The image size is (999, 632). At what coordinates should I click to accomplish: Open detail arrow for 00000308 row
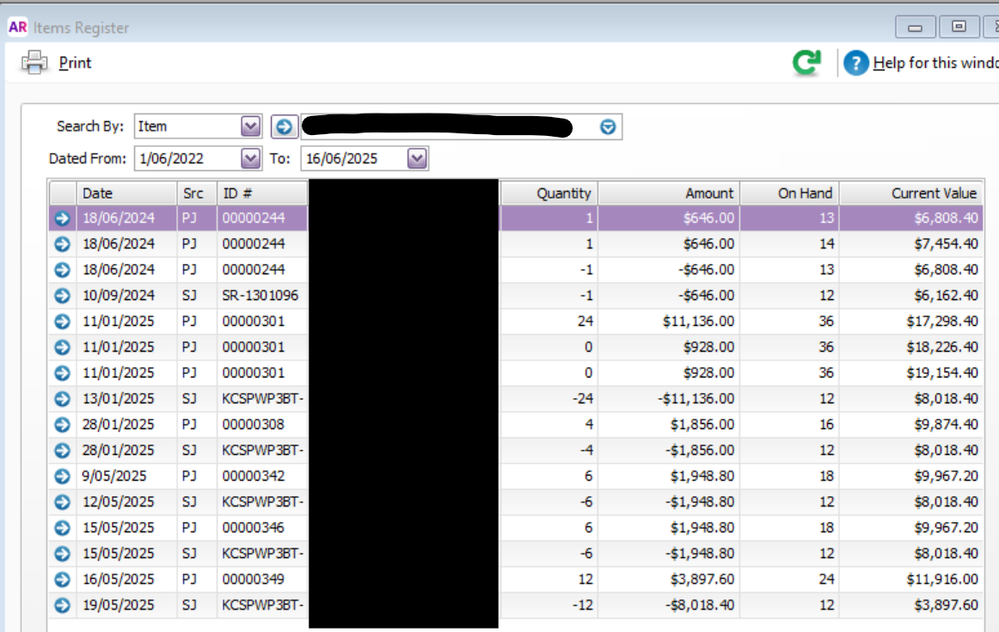pos(62,425)
